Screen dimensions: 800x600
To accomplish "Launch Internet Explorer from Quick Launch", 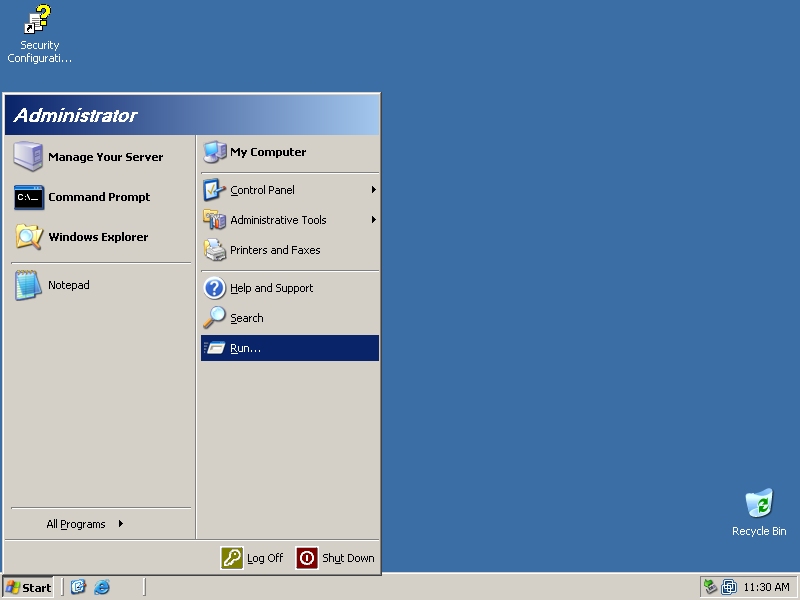I will 102,587.
